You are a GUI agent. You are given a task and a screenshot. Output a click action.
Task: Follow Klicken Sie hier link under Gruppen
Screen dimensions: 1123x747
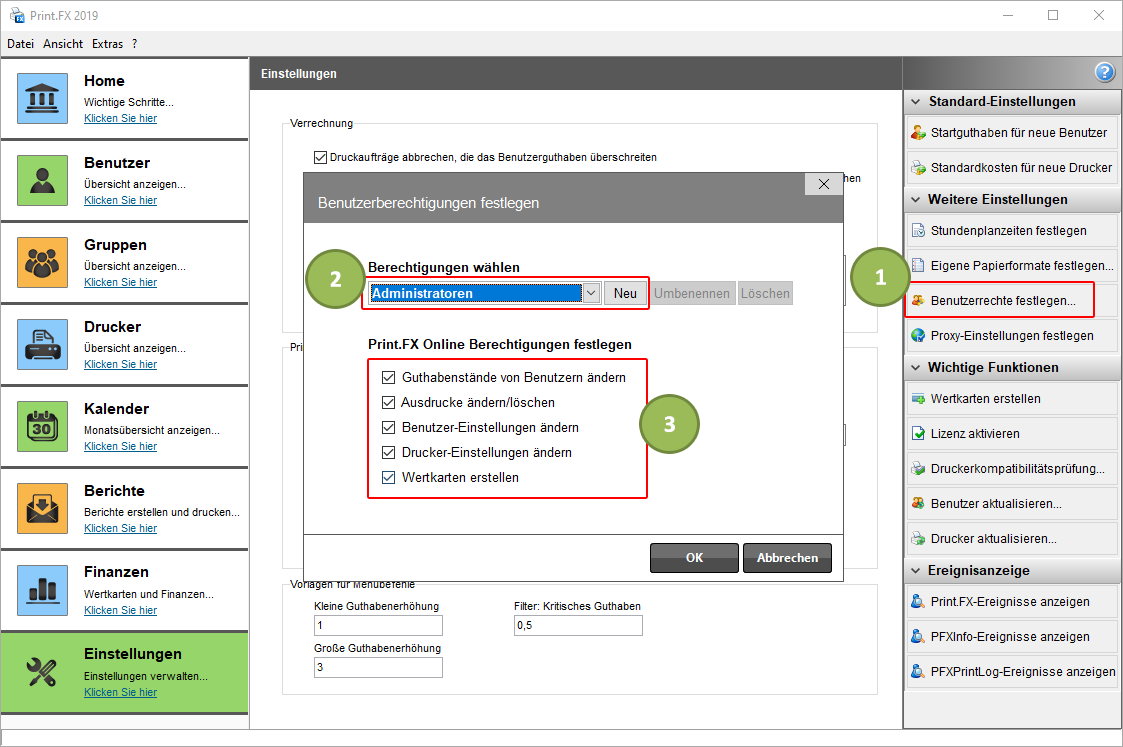click(120, 282)
